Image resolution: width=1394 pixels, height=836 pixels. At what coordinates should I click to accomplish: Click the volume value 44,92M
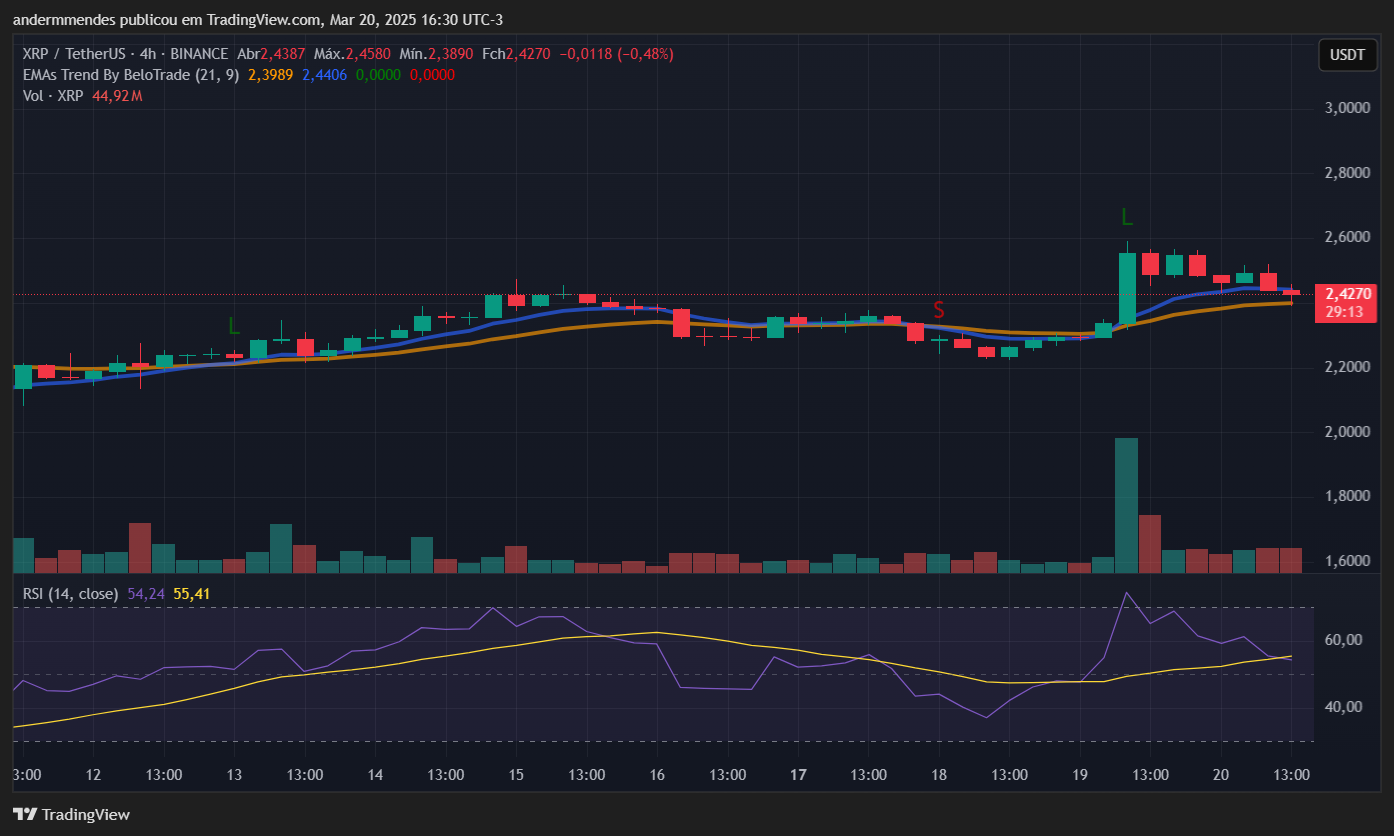click(x=117, y=96)
